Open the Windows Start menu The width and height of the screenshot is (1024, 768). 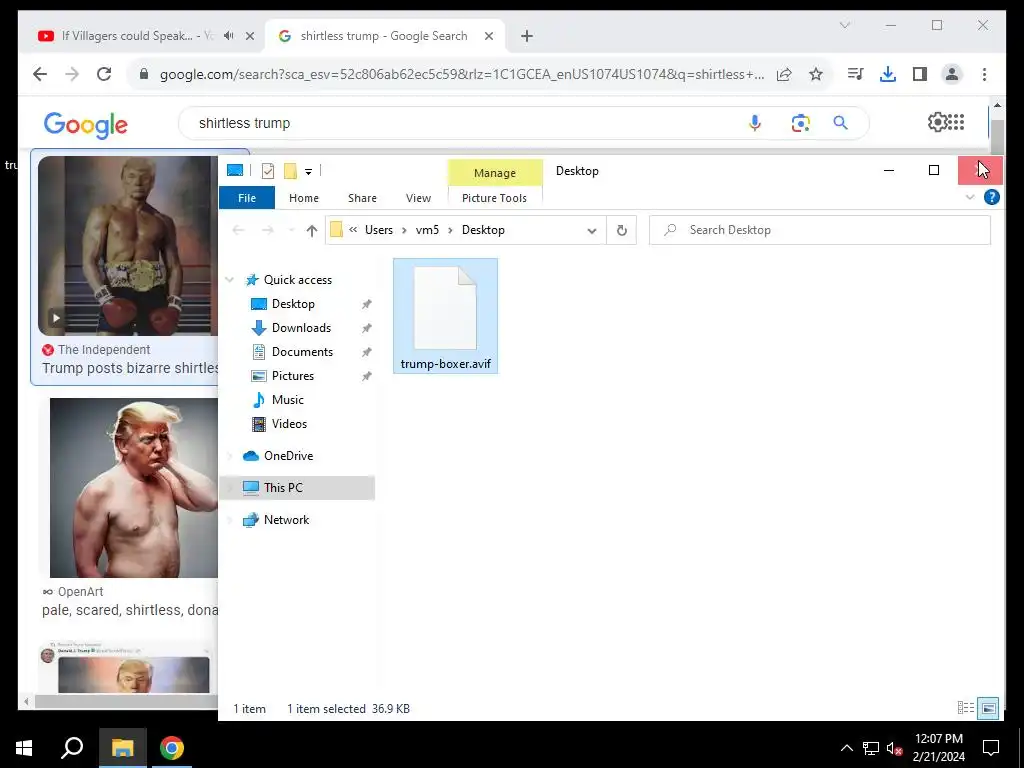point(24,748)
